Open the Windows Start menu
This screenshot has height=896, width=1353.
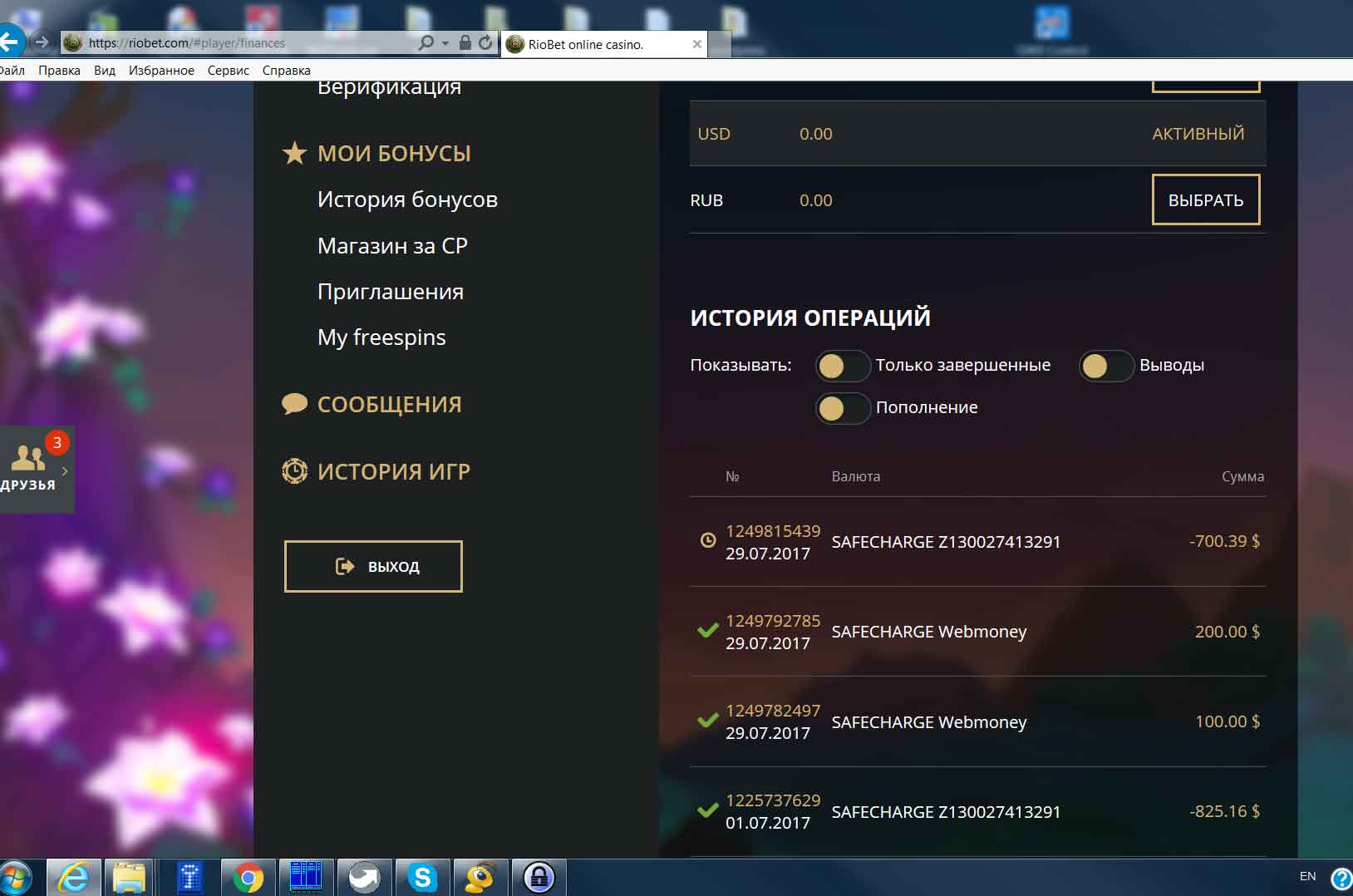tap(15, 878)
